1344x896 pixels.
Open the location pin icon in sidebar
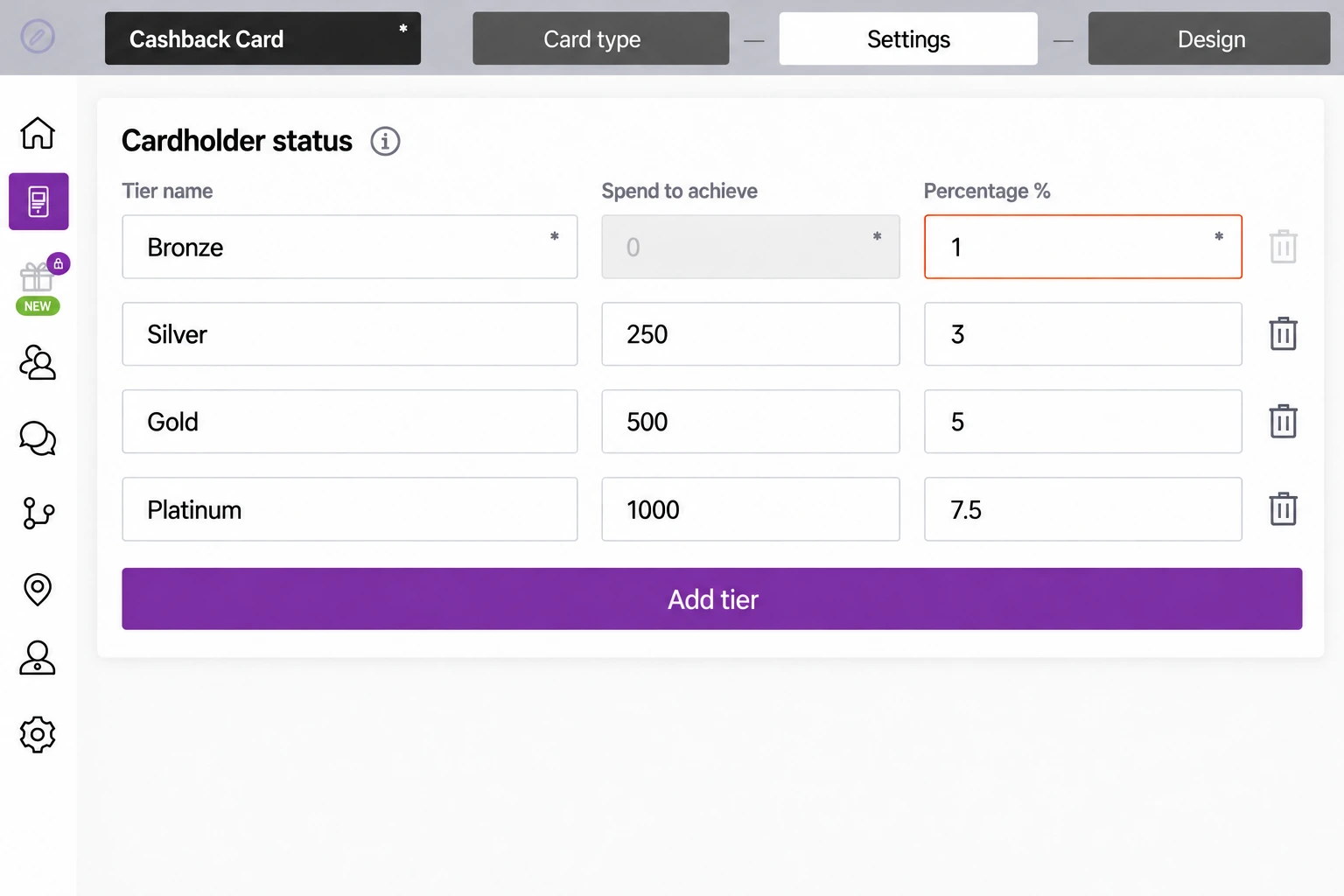(x=38, y=589)
